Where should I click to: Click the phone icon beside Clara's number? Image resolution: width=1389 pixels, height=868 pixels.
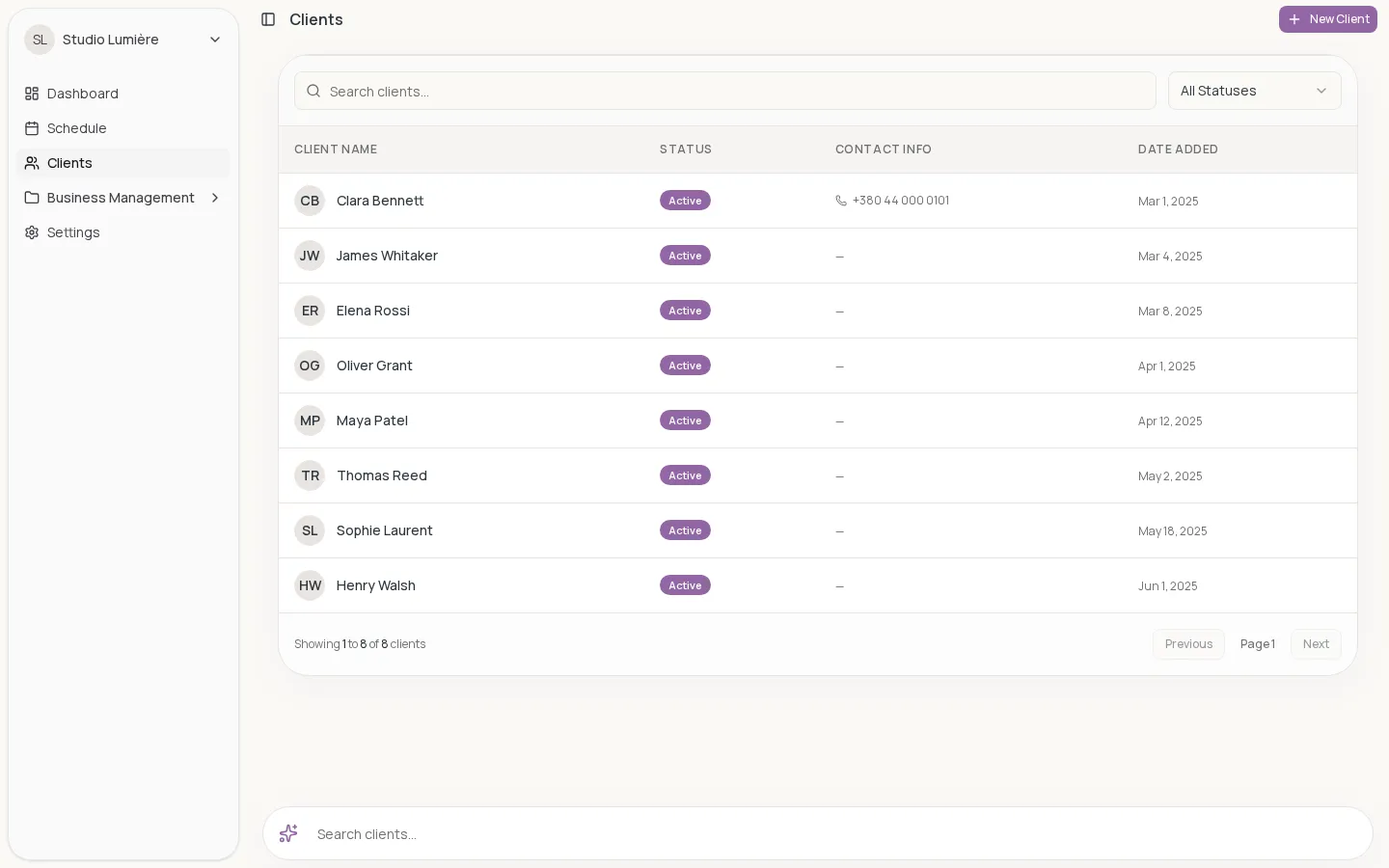(x=841, y=201)
